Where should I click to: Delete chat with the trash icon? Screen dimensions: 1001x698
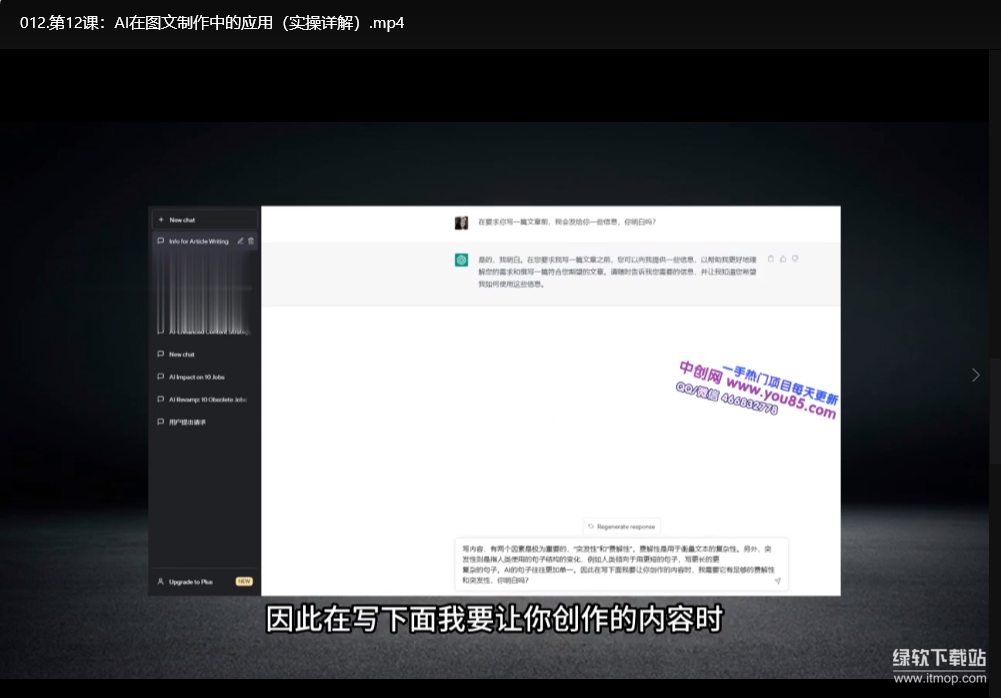click(x=251, y=241)
